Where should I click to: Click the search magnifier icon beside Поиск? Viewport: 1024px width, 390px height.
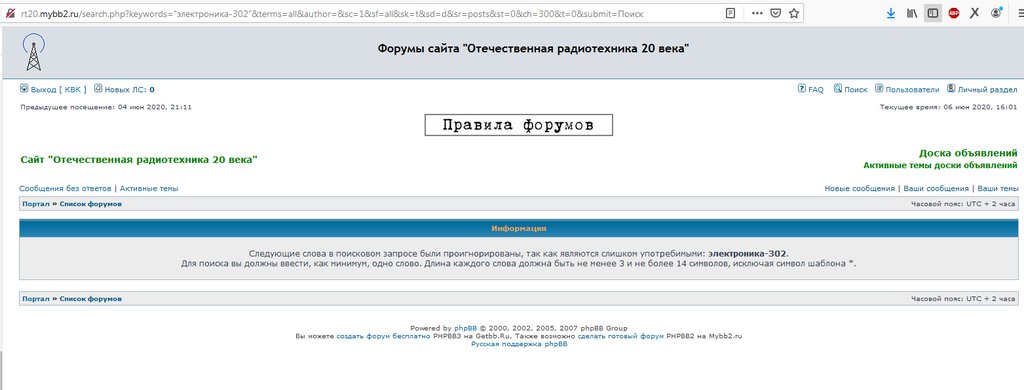[838, 88]
